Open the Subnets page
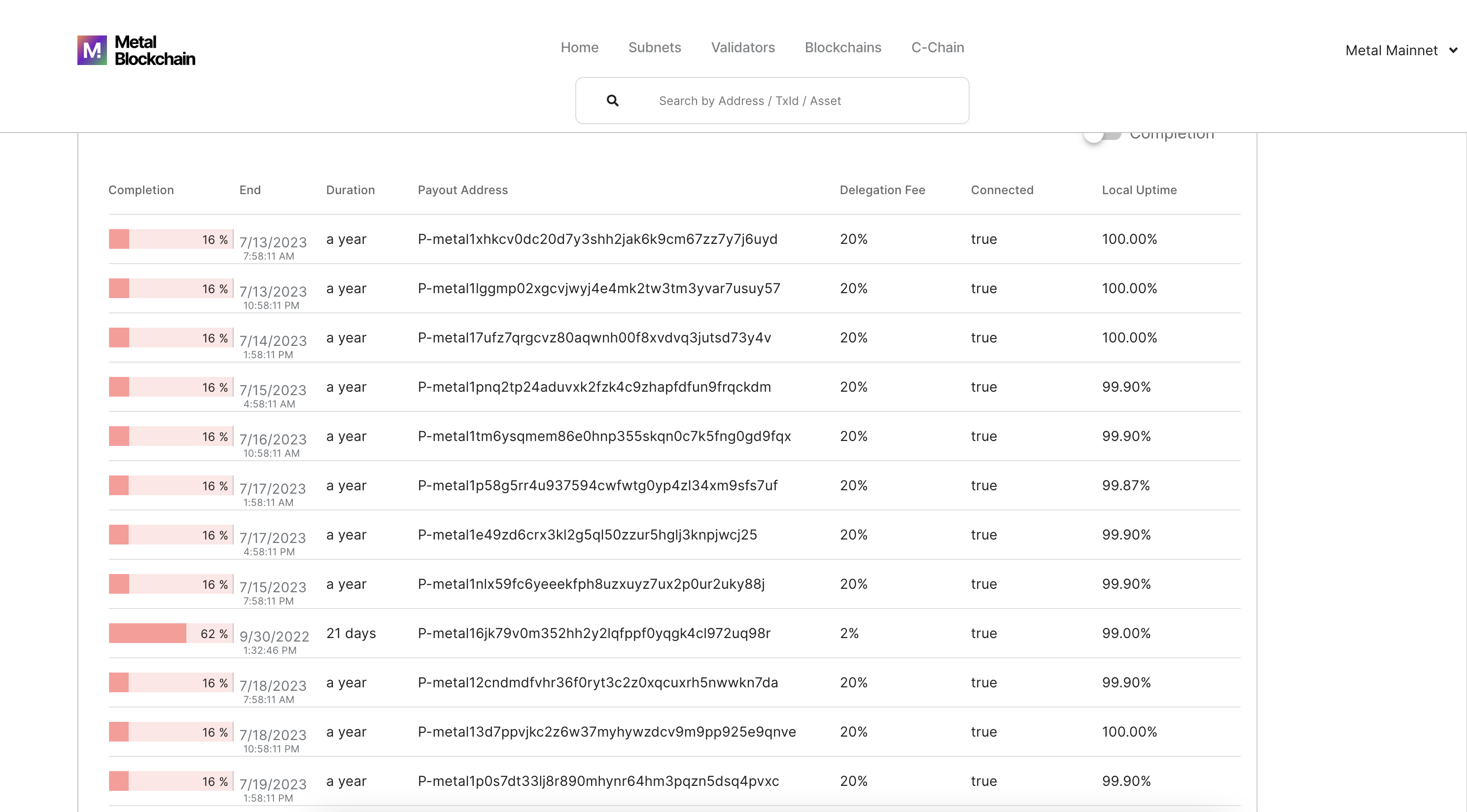 tap(654, 47)
